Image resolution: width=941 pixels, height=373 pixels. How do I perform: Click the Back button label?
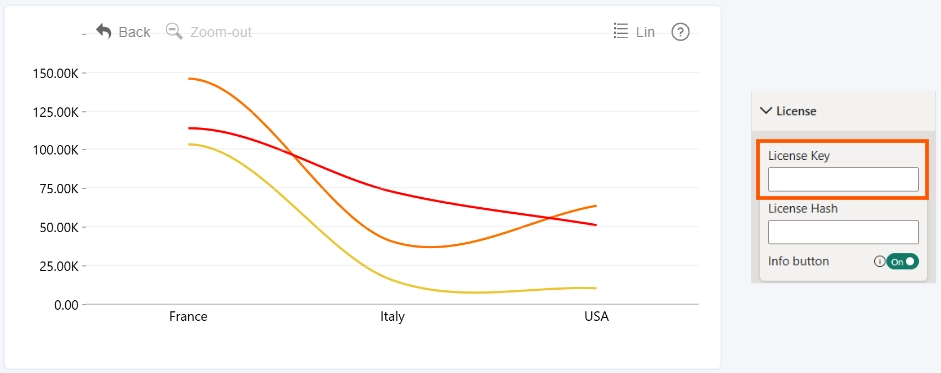point(134,32)
